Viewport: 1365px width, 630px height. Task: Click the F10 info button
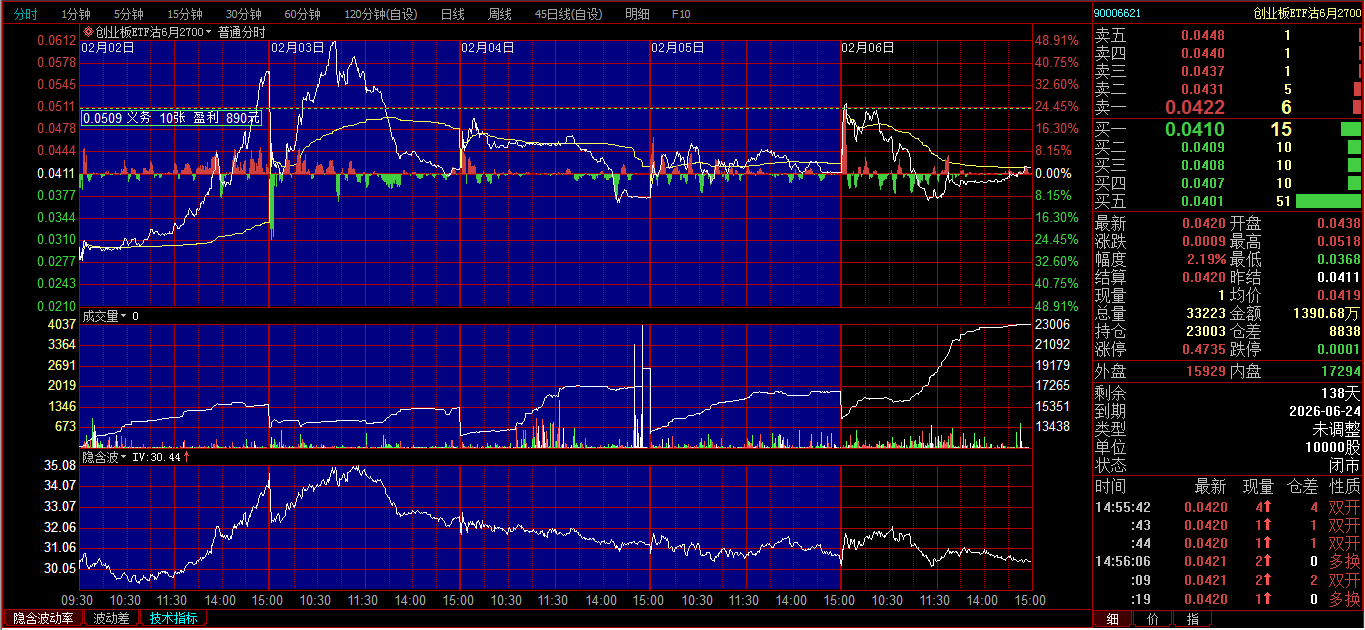coord(680,14)
